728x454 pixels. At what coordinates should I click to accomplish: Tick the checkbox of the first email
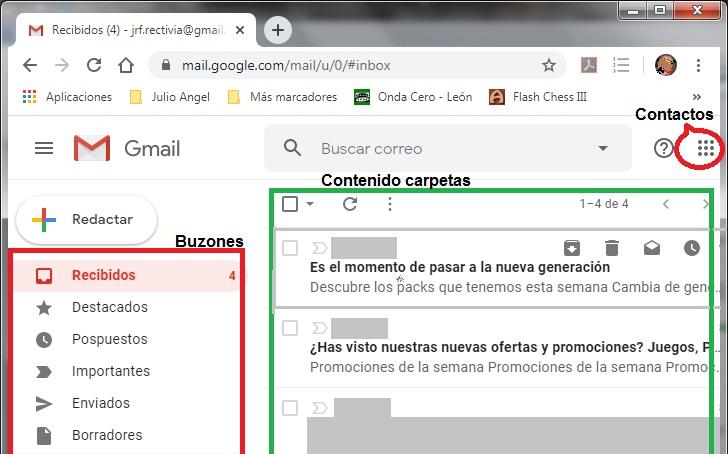tap(291, 248)
